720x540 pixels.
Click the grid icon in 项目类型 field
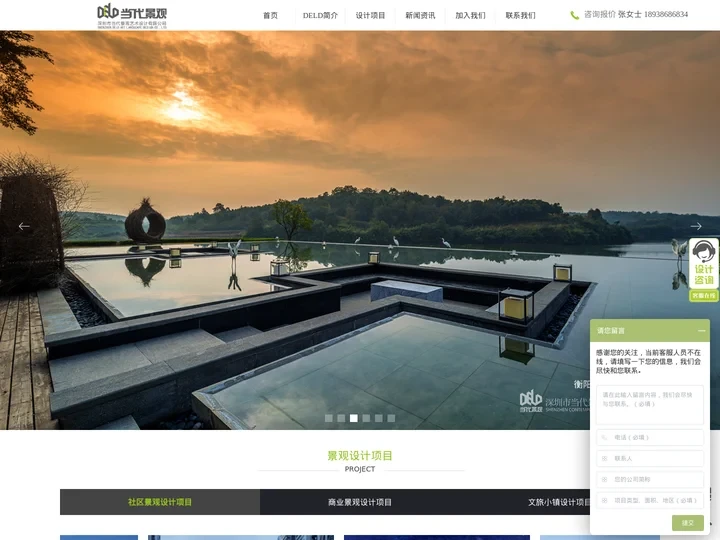pyautogui.click(x=604, y=501)
